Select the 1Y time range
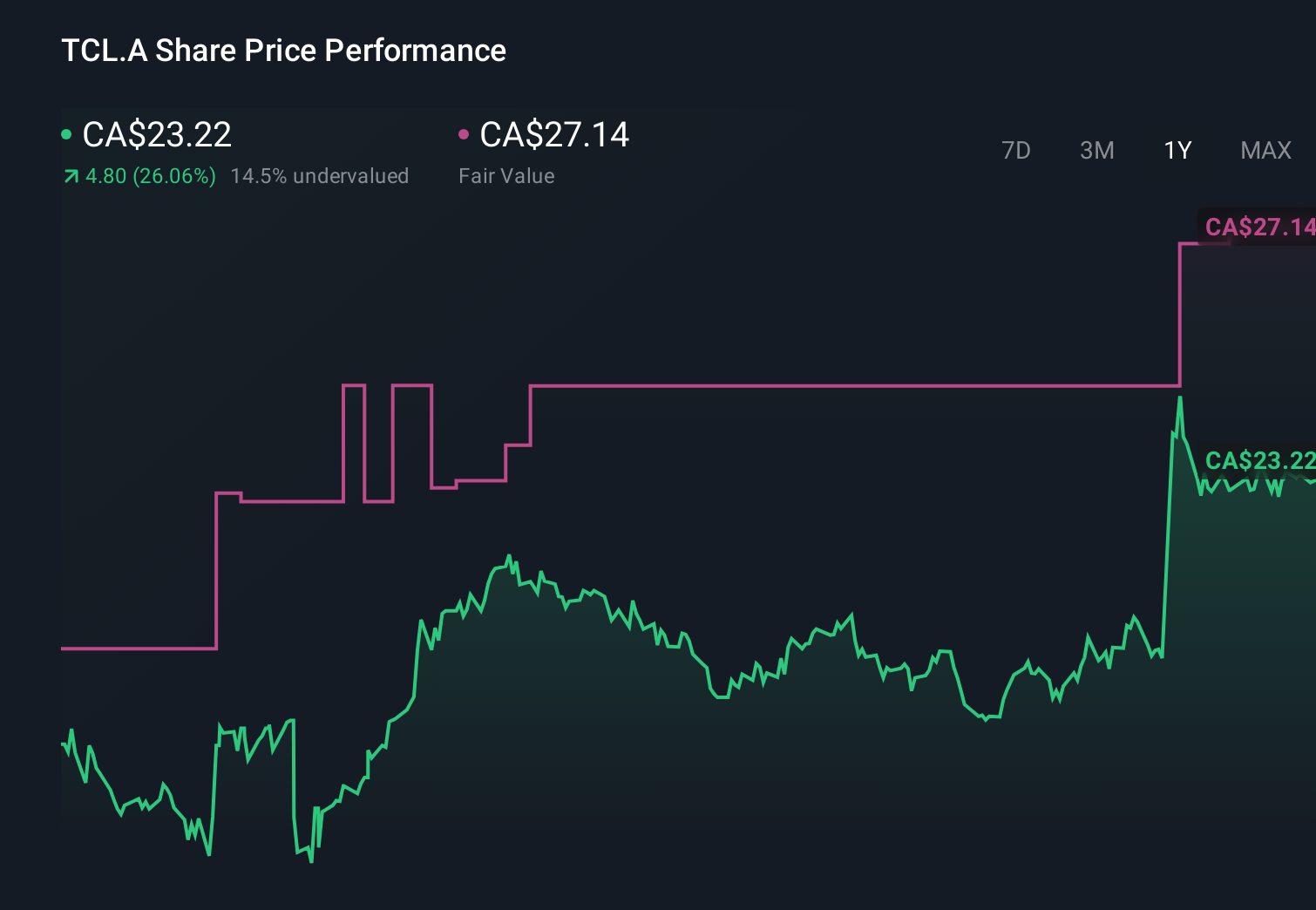Screen dimensions: 1316x910 click(x=1177, y=150)
